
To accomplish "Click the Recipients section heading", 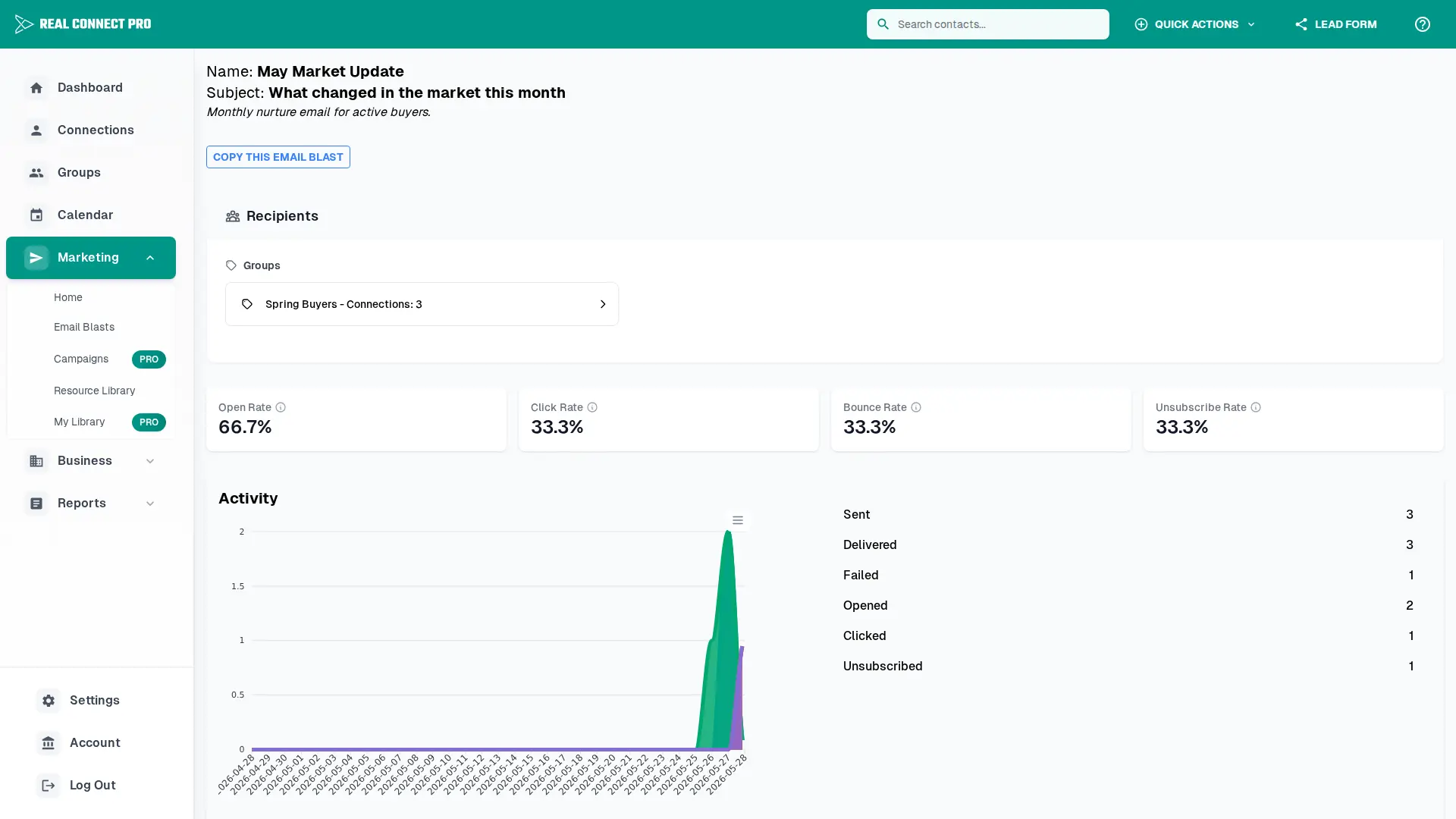I will [x=282, y=216].
